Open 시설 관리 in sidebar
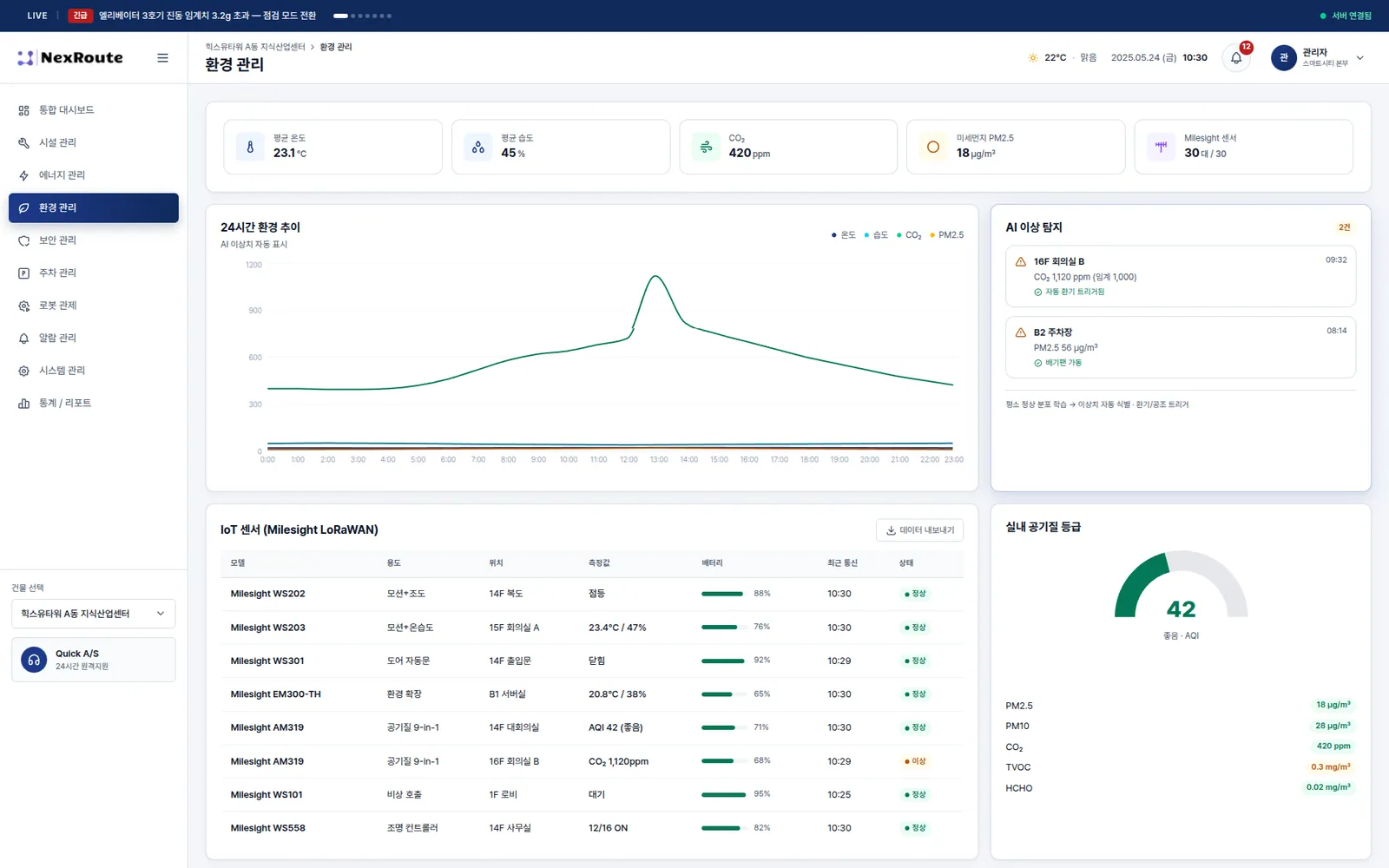Viewport: 1389px width, 868px height. pyautogui.click(x=94, y=142)
